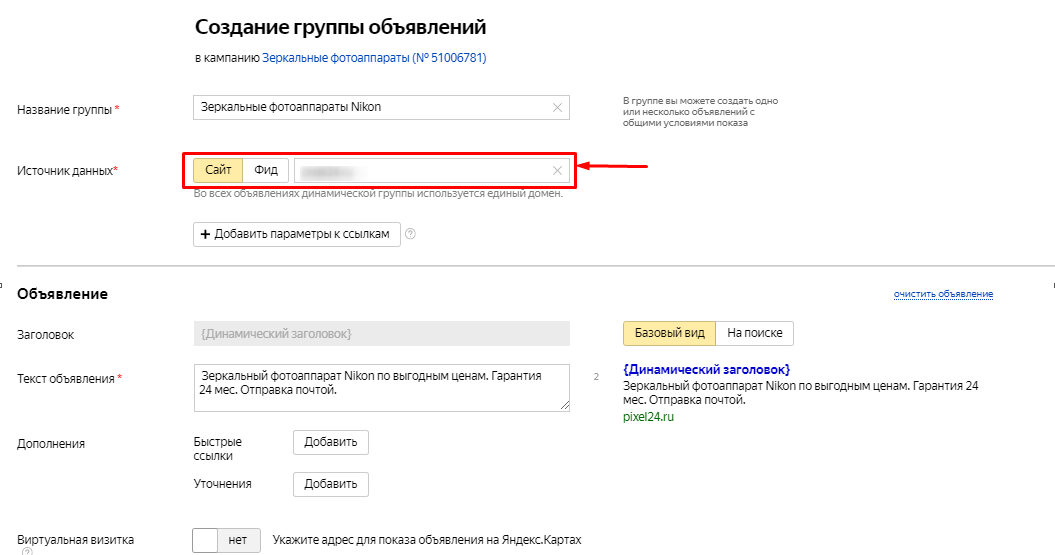Click the blurred domain input field
1055x555 pixels.
(x=432, y=171)
